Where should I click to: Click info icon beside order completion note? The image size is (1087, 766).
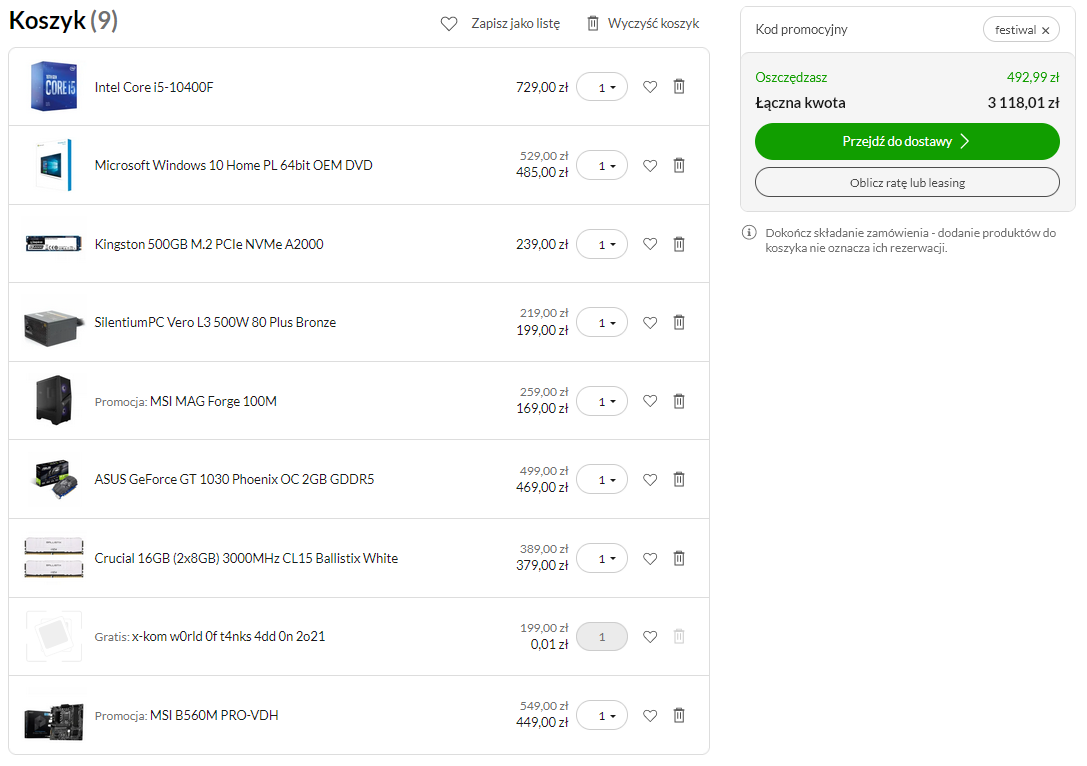tap(749, 232)
